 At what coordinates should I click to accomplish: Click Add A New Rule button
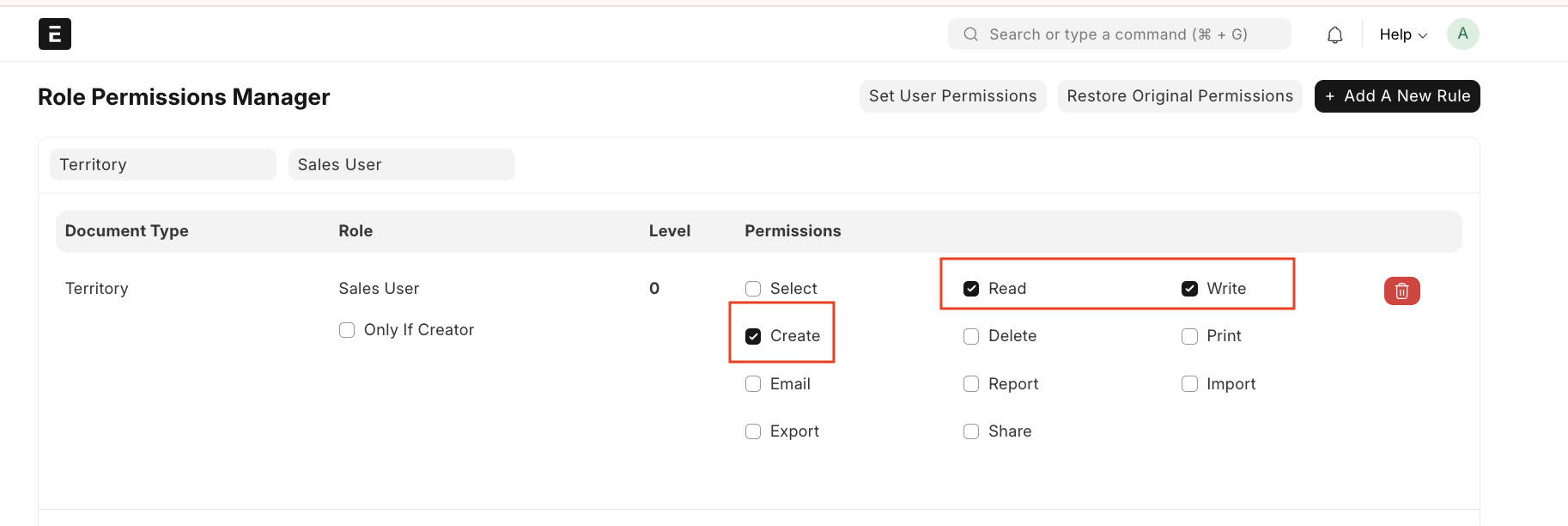pyautogui.click(x=1397, y=96)
